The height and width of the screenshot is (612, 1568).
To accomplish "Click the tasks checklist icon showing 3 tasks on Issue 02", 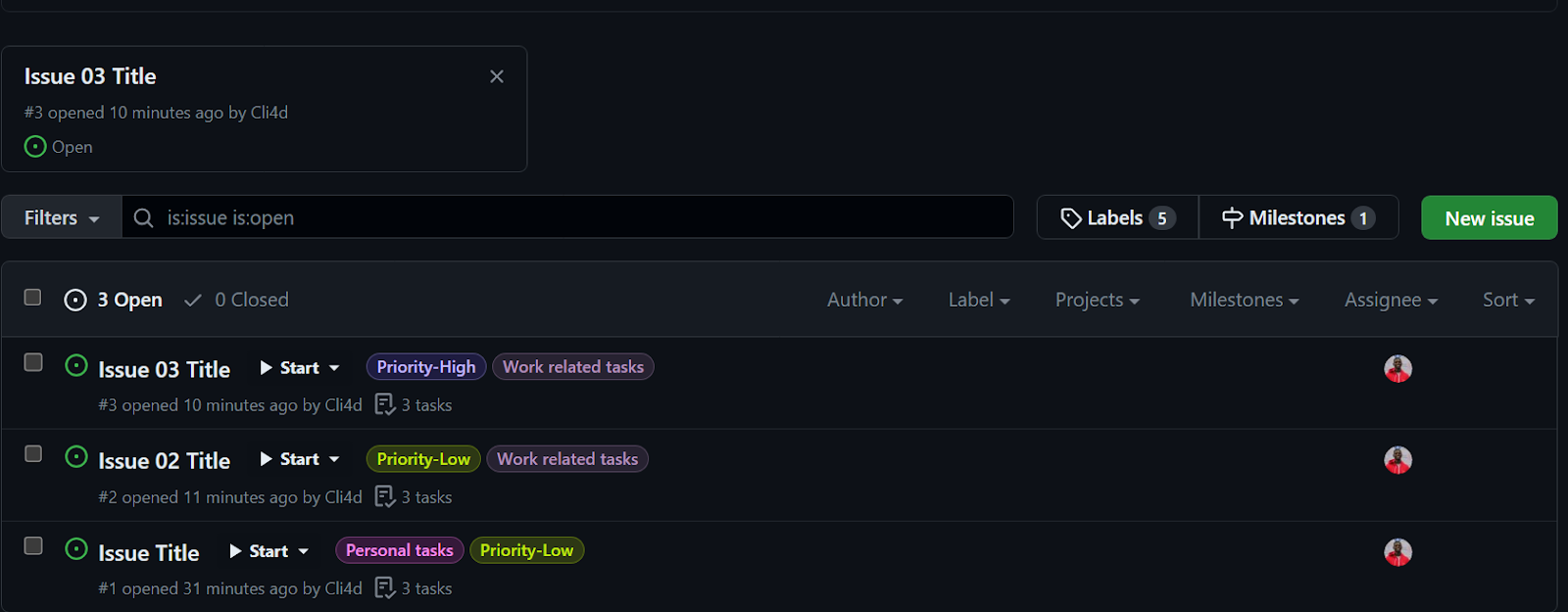I will tap(385, 496).
